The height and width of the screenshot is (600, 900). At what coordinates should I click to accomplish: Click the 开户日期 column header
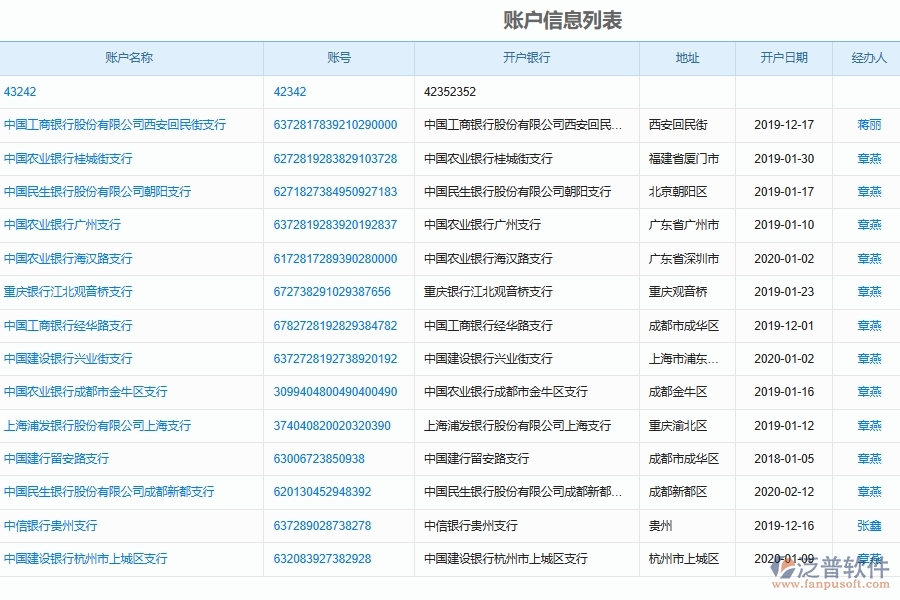click(785, 58)
